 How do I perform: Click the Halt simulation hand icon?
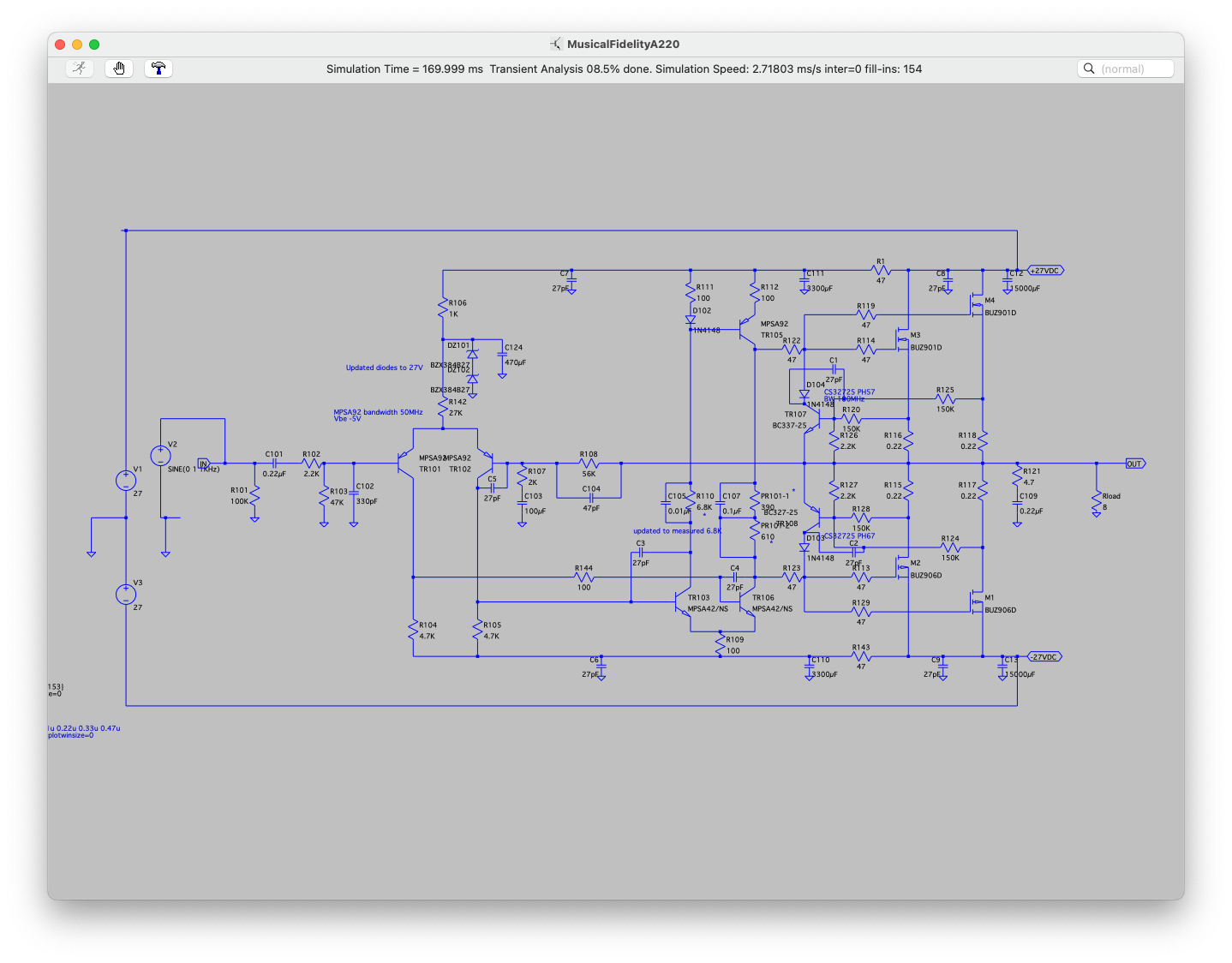coord(119,69)
